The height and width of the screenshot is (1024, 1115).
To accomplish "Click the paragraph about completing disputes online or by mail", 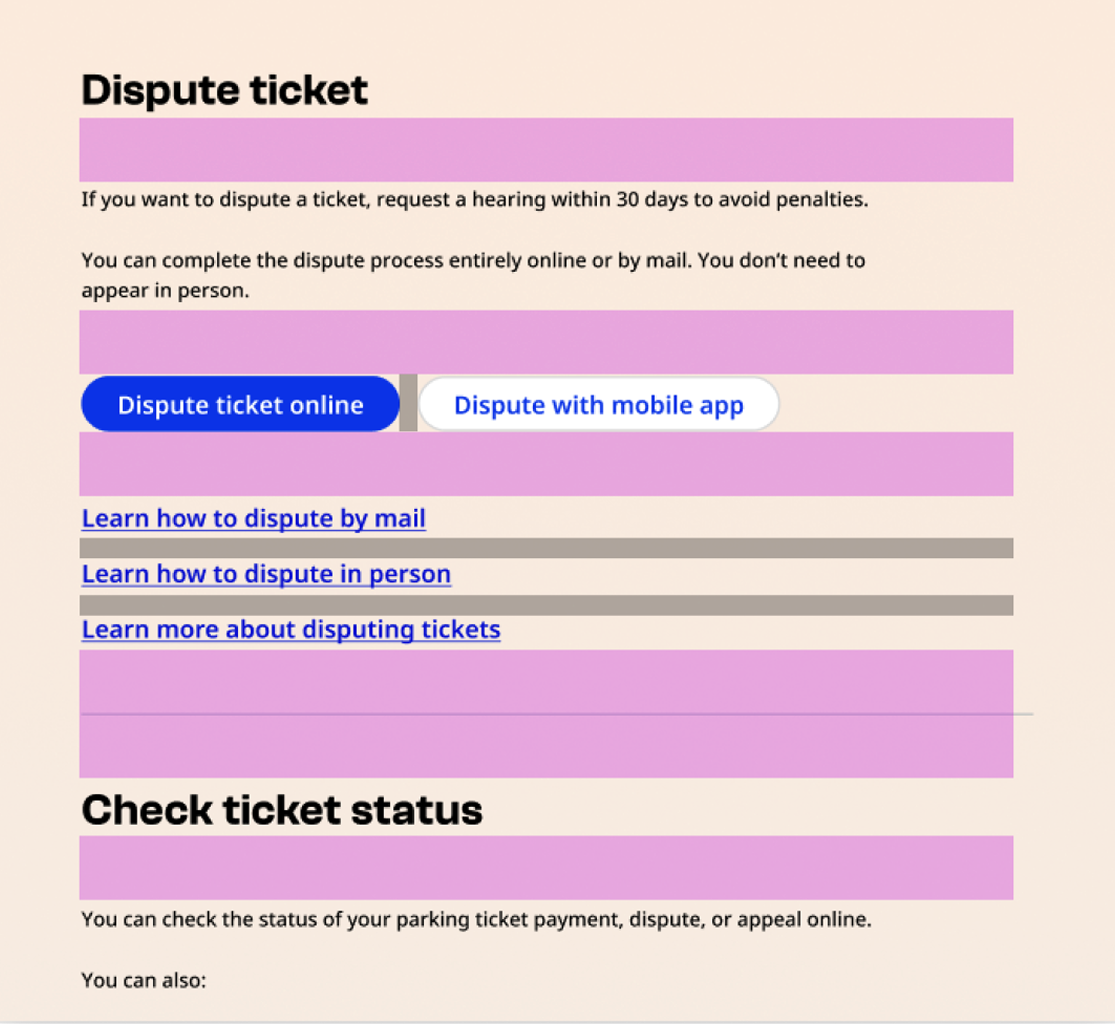I will pyautogui.click(x=474, y=275).
